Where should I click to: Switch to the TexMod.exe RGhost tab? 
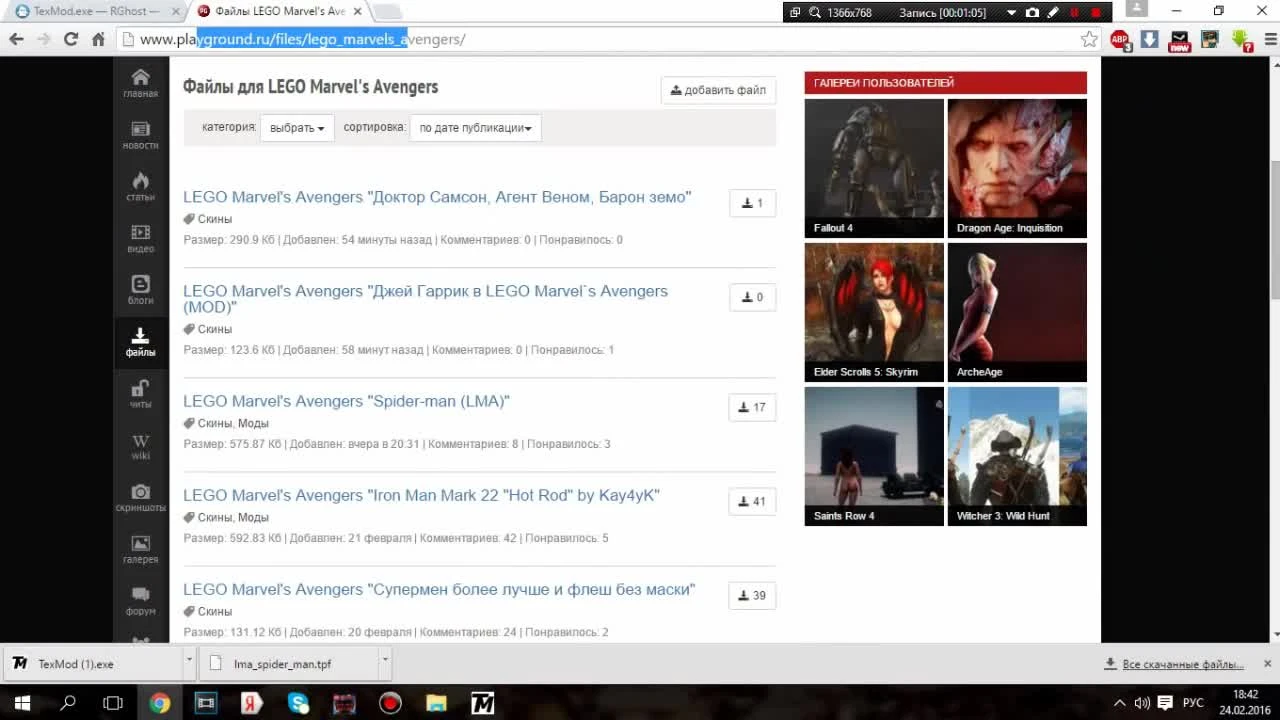[x=90, y=11]
